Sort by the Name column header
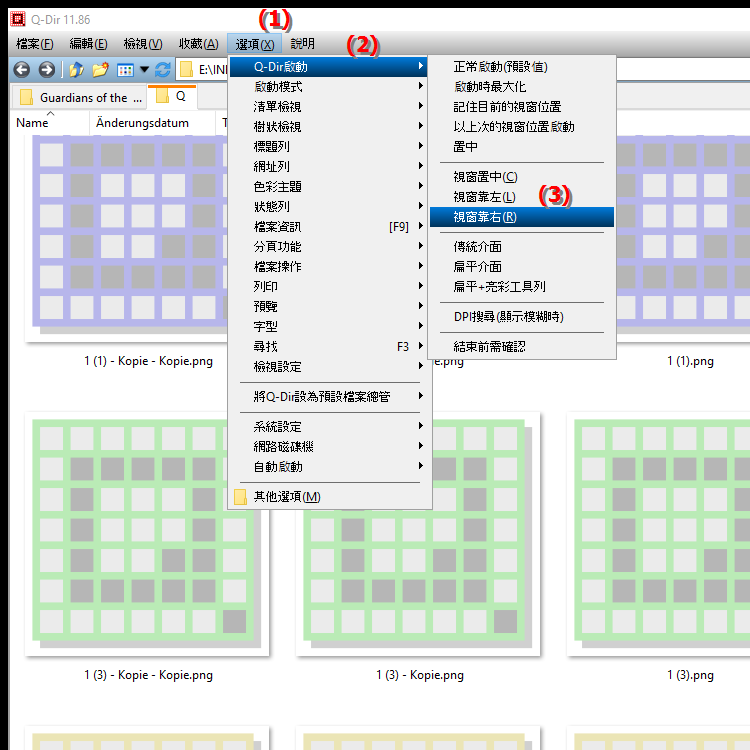750x750 pixels. point(49,123)
